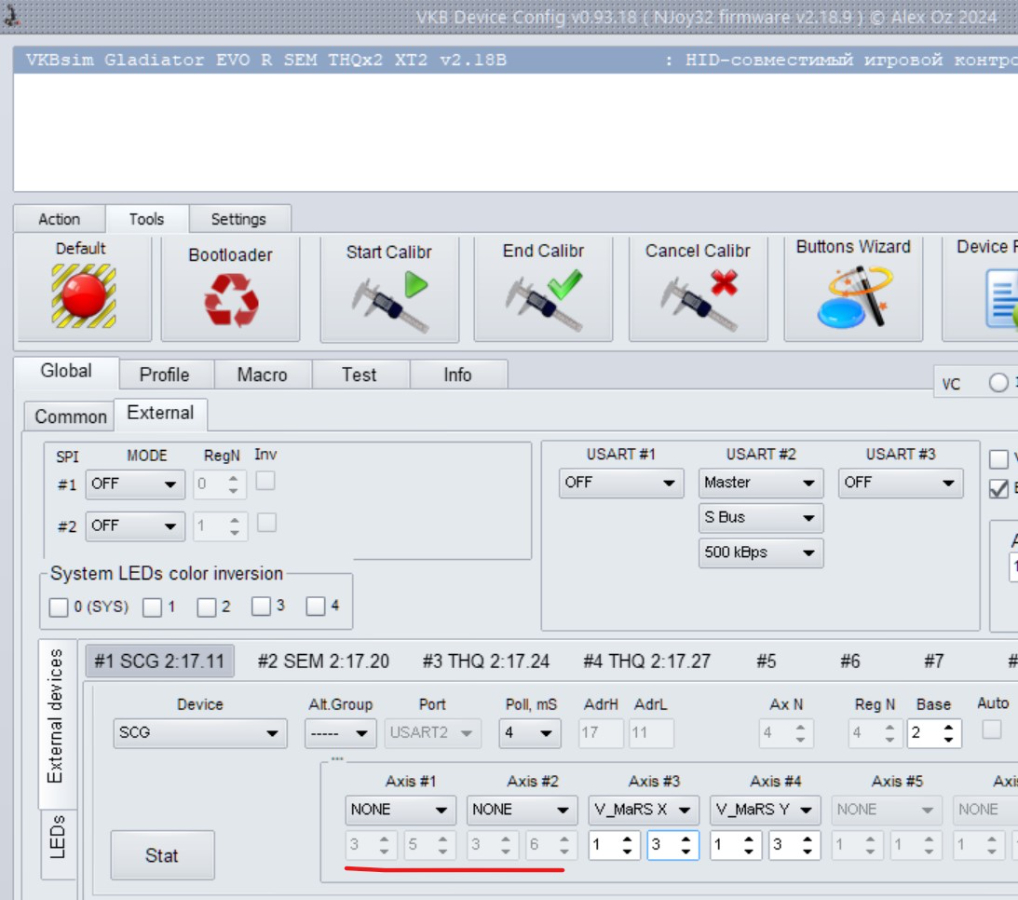Image resolution: width=1018 pixels, height=900 pixels.
Task: Open the USART #3 dropdown
Action: click(900, 483)
